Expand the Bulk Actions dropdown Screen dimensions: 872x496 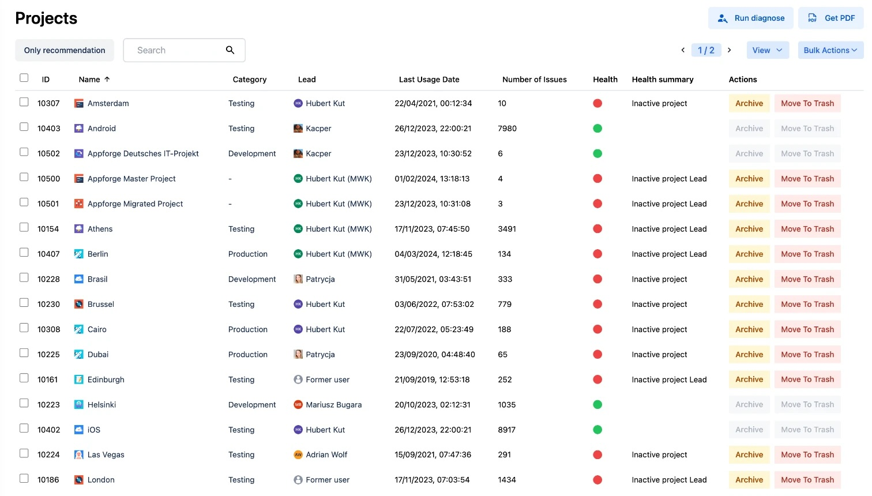(830, 50)
